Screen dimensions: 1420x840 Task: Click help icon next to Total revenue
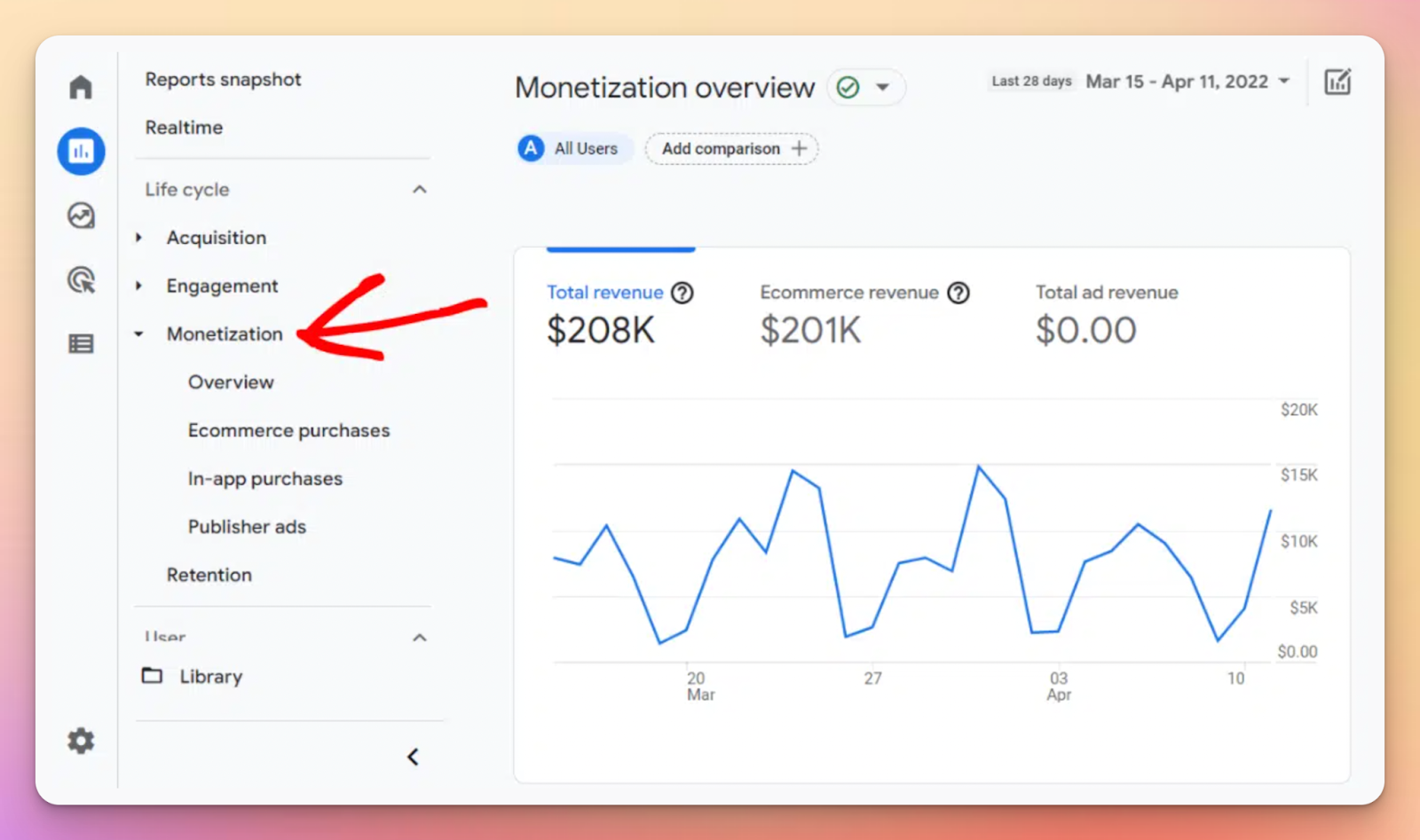[x=682, y=293]
